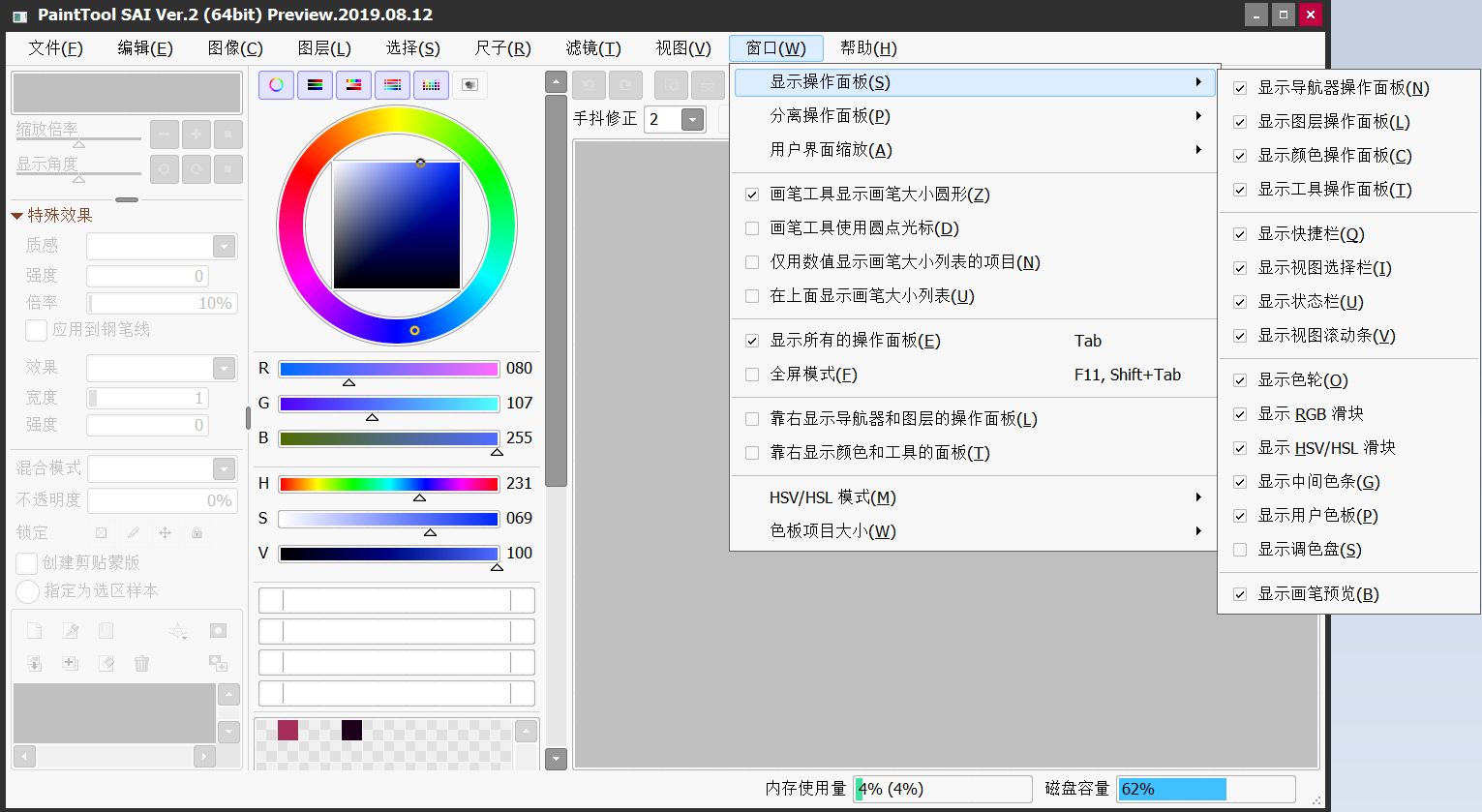Click the preserve opacity lock icon
The width and height of the screenshot is (1482, 812).
(101, 532)
